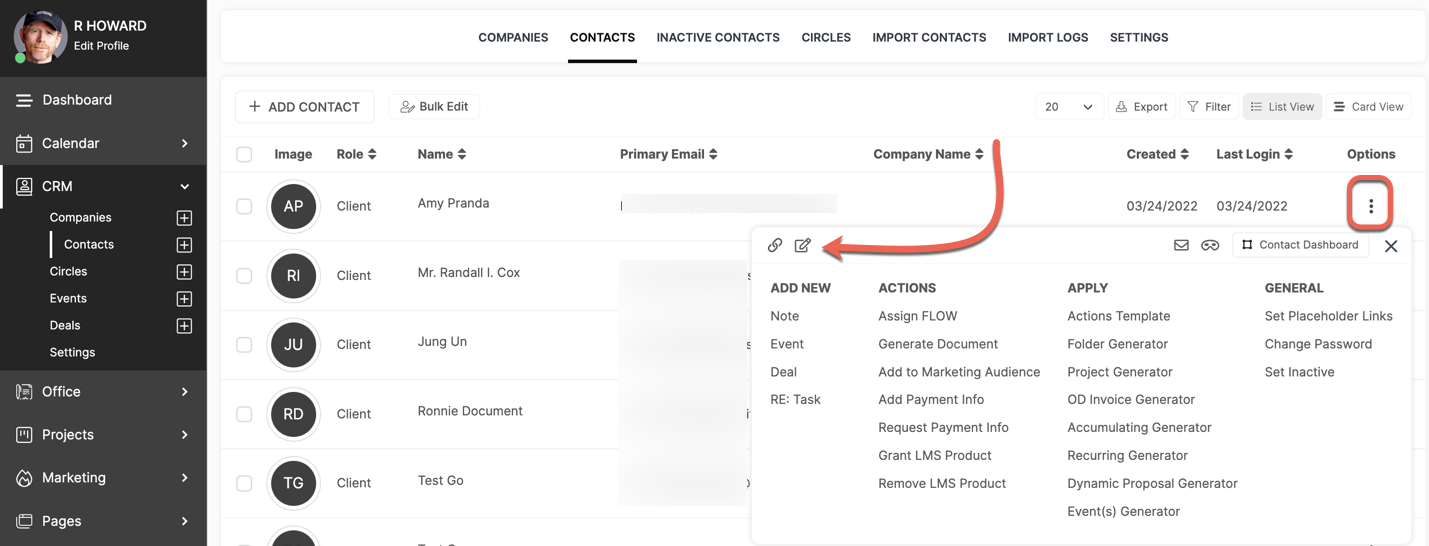Click the CRM sidebar icon
This screenshot has height=546, width=1429.
pos(24,186)
